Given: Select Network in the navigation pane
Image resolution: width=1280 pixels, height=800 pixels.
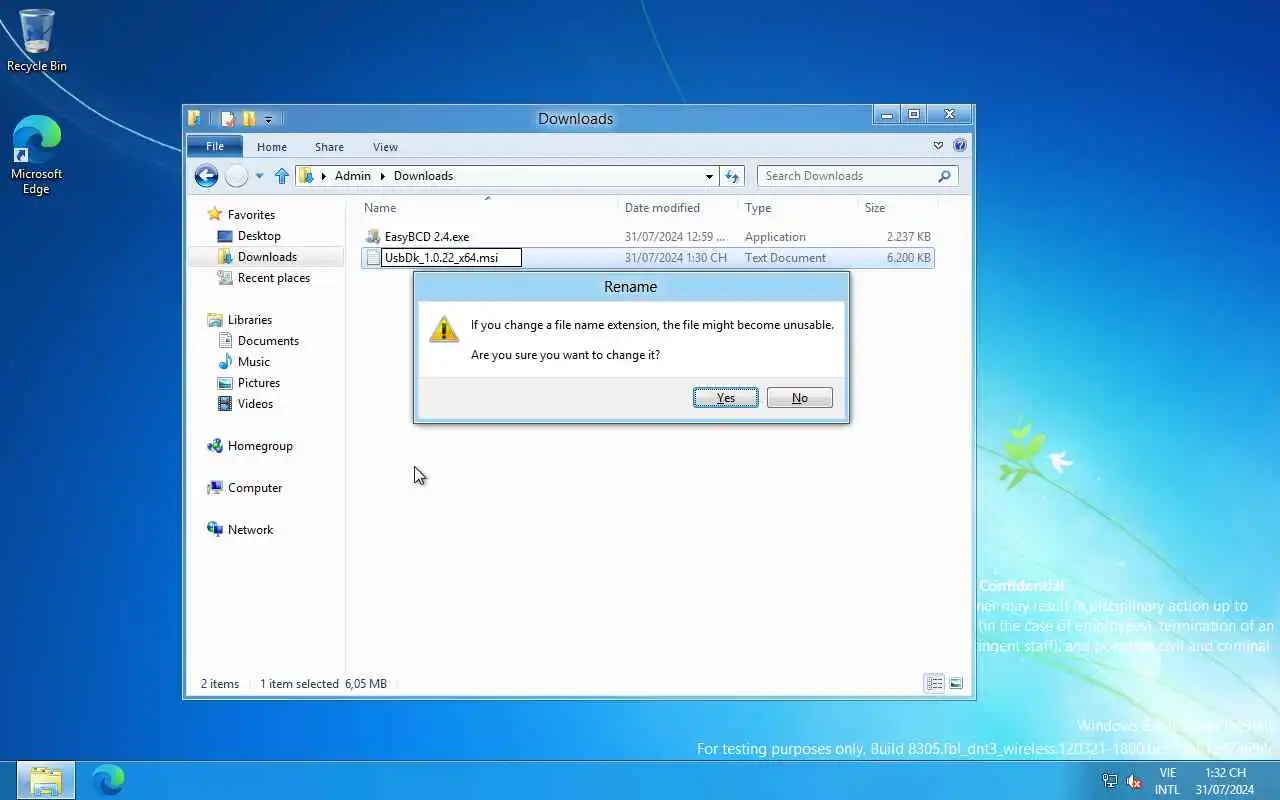Looking at the screenshot, I should [x=250, y=530].
